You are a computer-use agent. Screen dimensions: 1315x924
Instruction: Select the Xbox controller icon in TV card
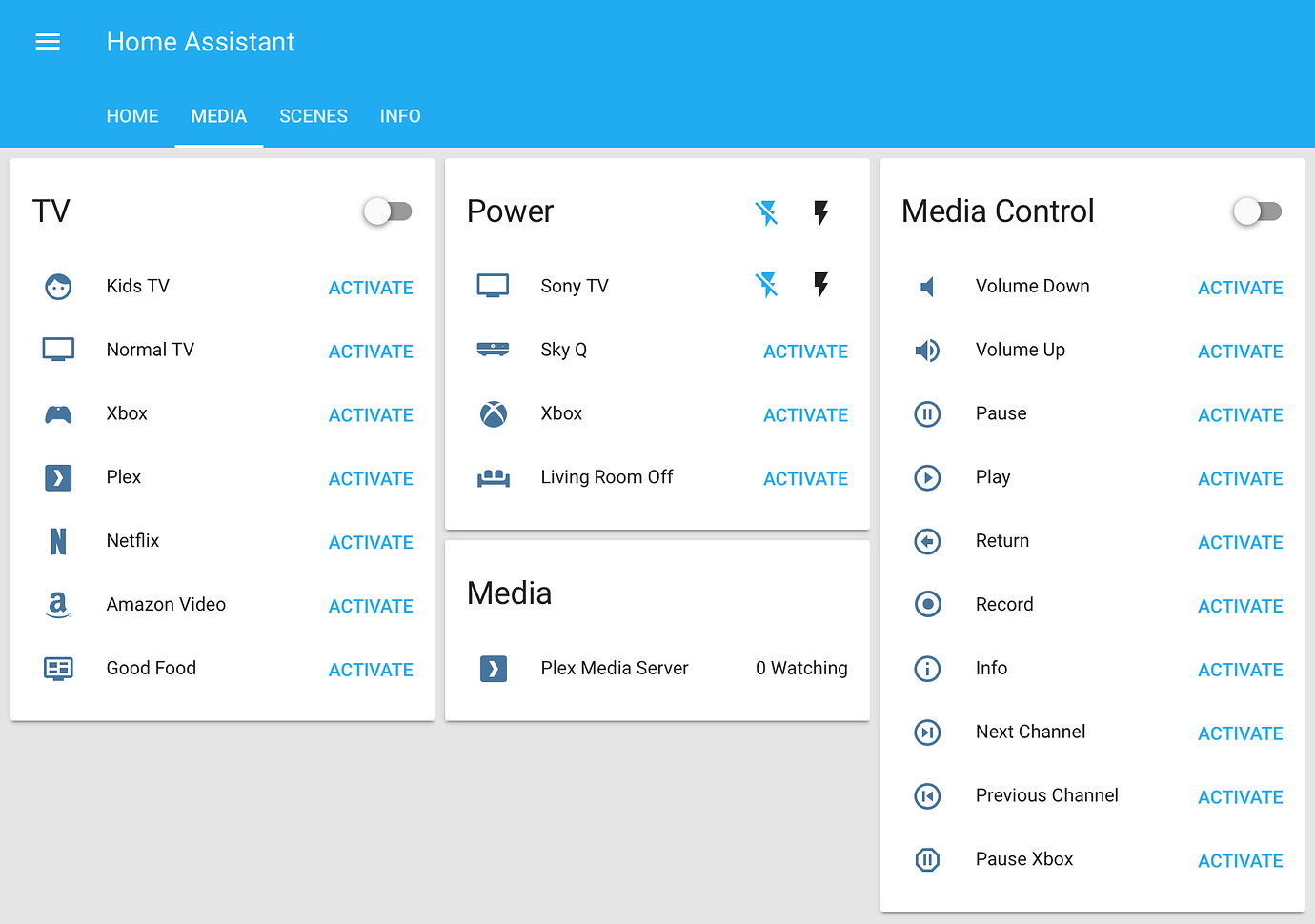[58, 413]
